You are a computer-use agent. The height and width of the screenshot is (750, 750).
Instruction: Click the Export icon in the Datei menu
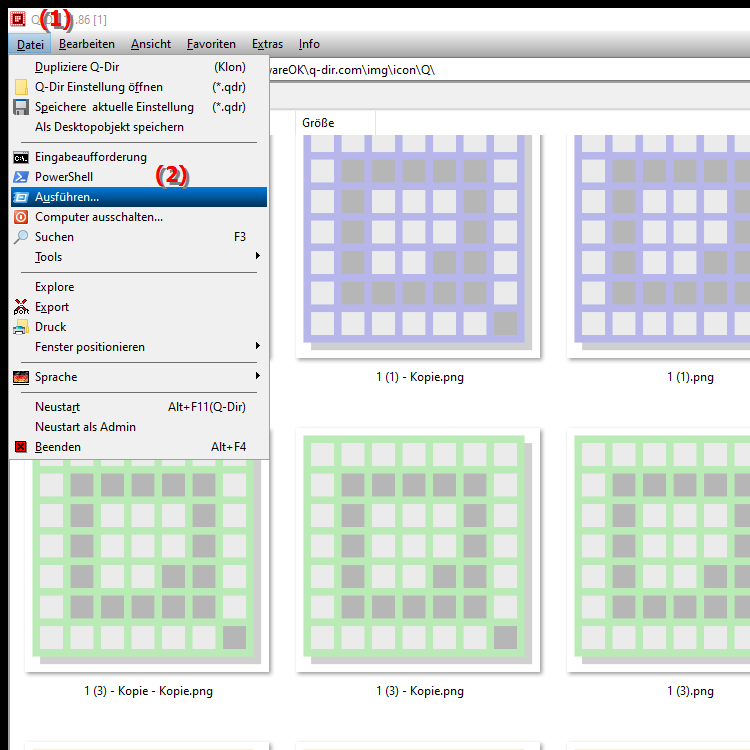coord(21,307)
